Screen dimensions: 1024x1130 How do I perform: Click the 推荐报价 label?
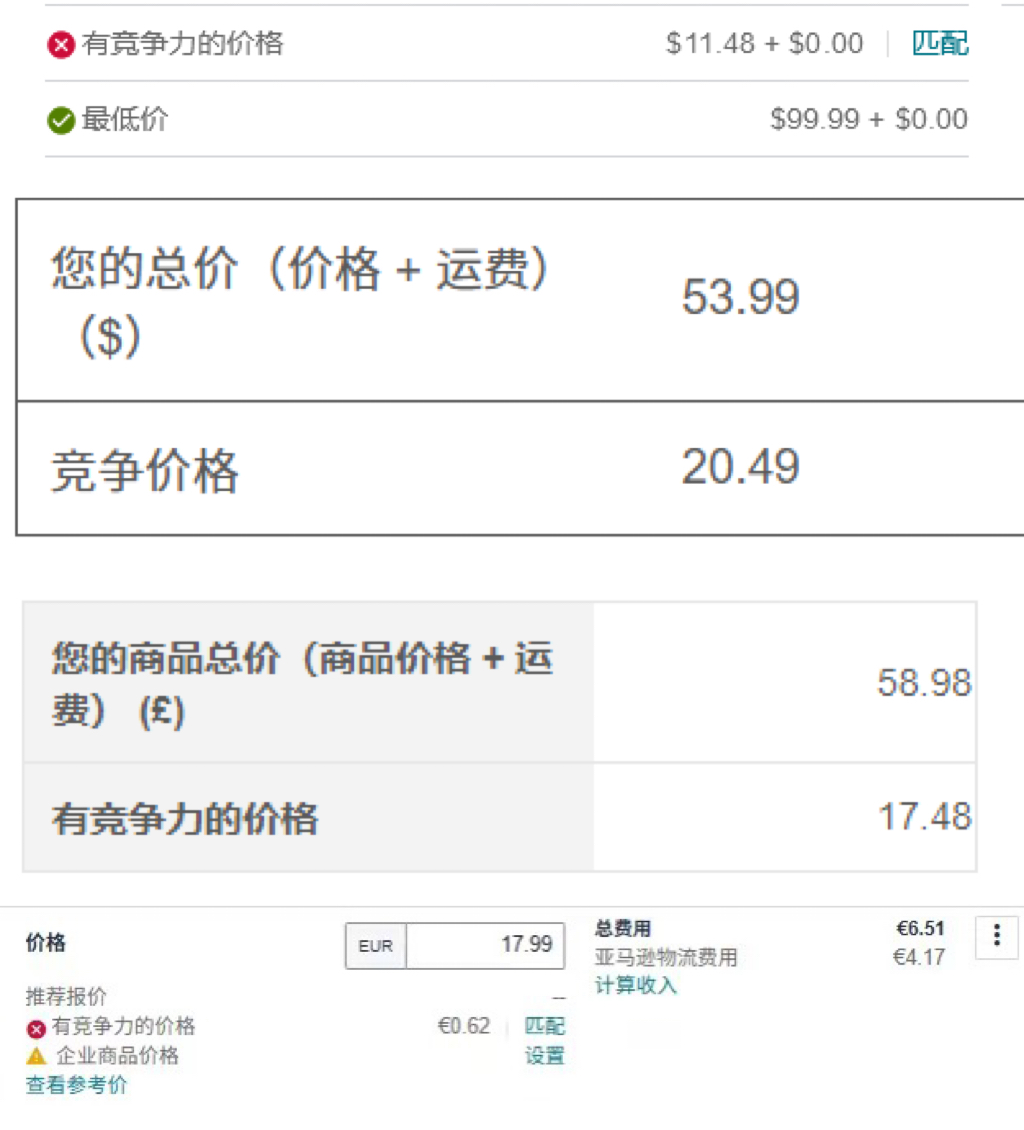click(66, 997)
